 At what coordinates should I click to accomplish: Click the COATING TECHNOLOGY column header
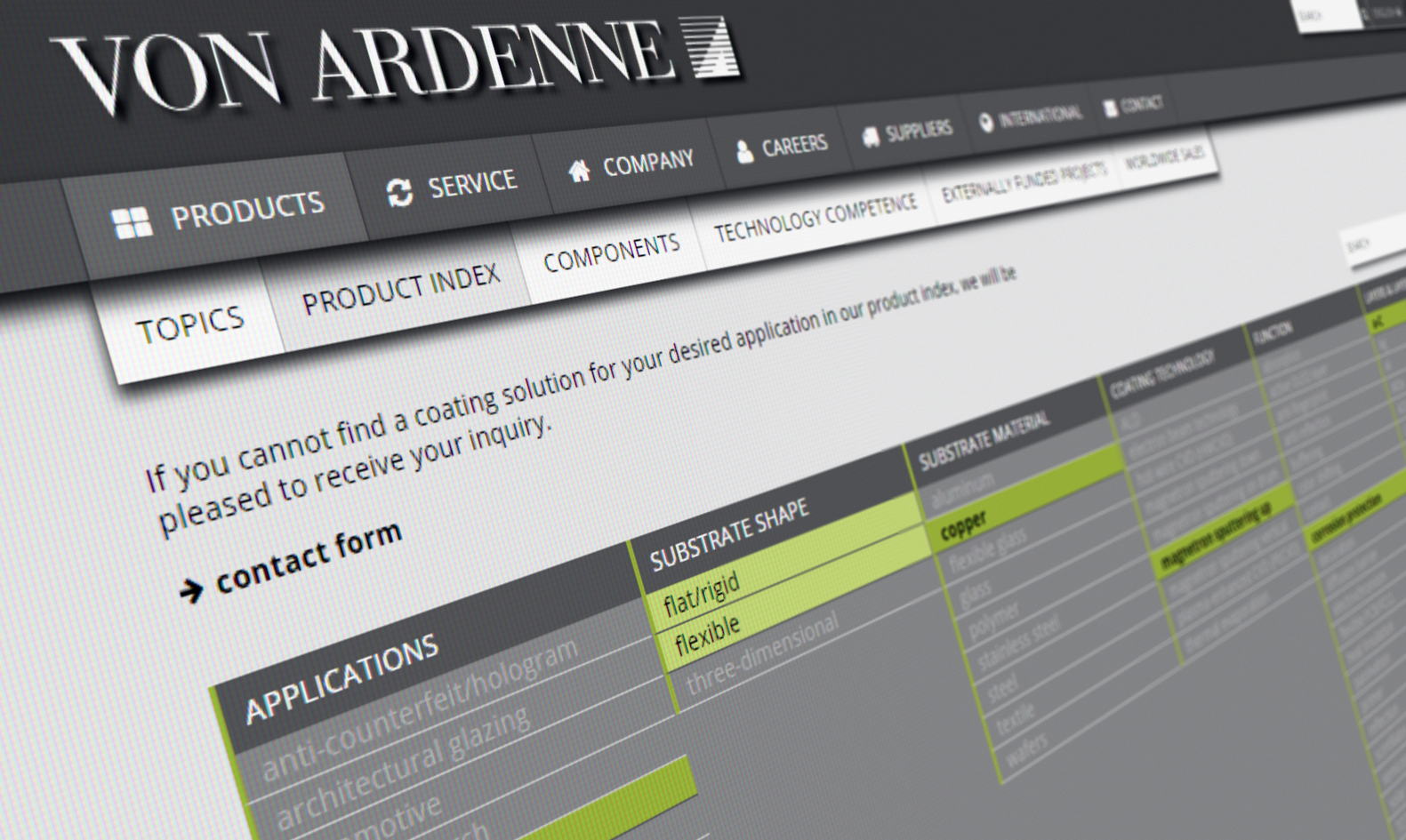pyautogui.click(x=1162, y=372)
